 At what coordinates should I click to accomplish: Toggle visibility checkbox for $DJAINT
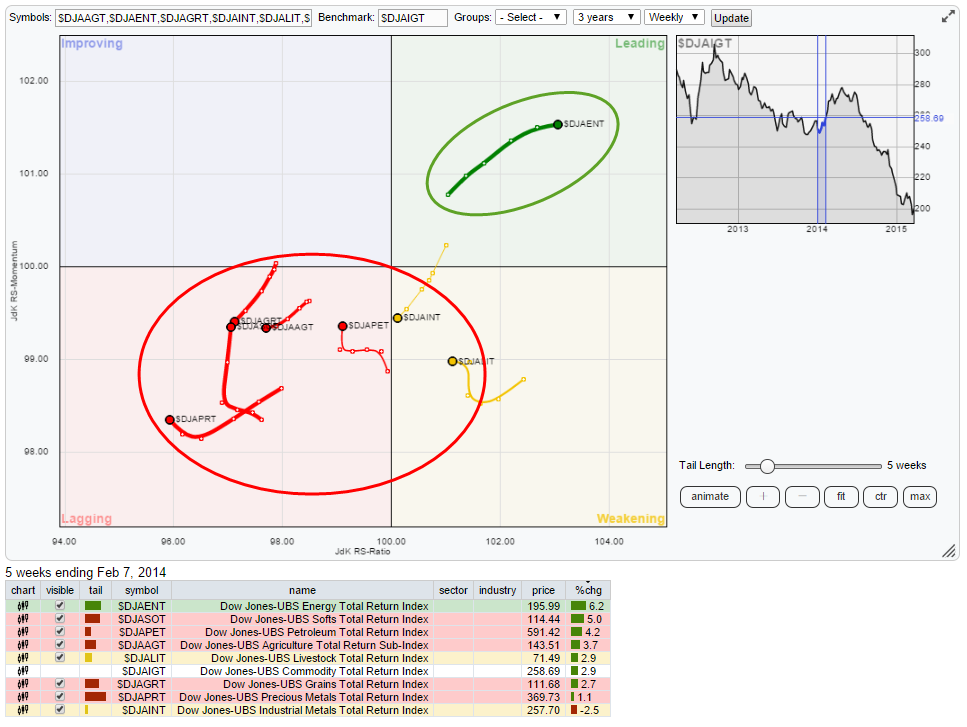pyautogui.click(x=60, y=709)
